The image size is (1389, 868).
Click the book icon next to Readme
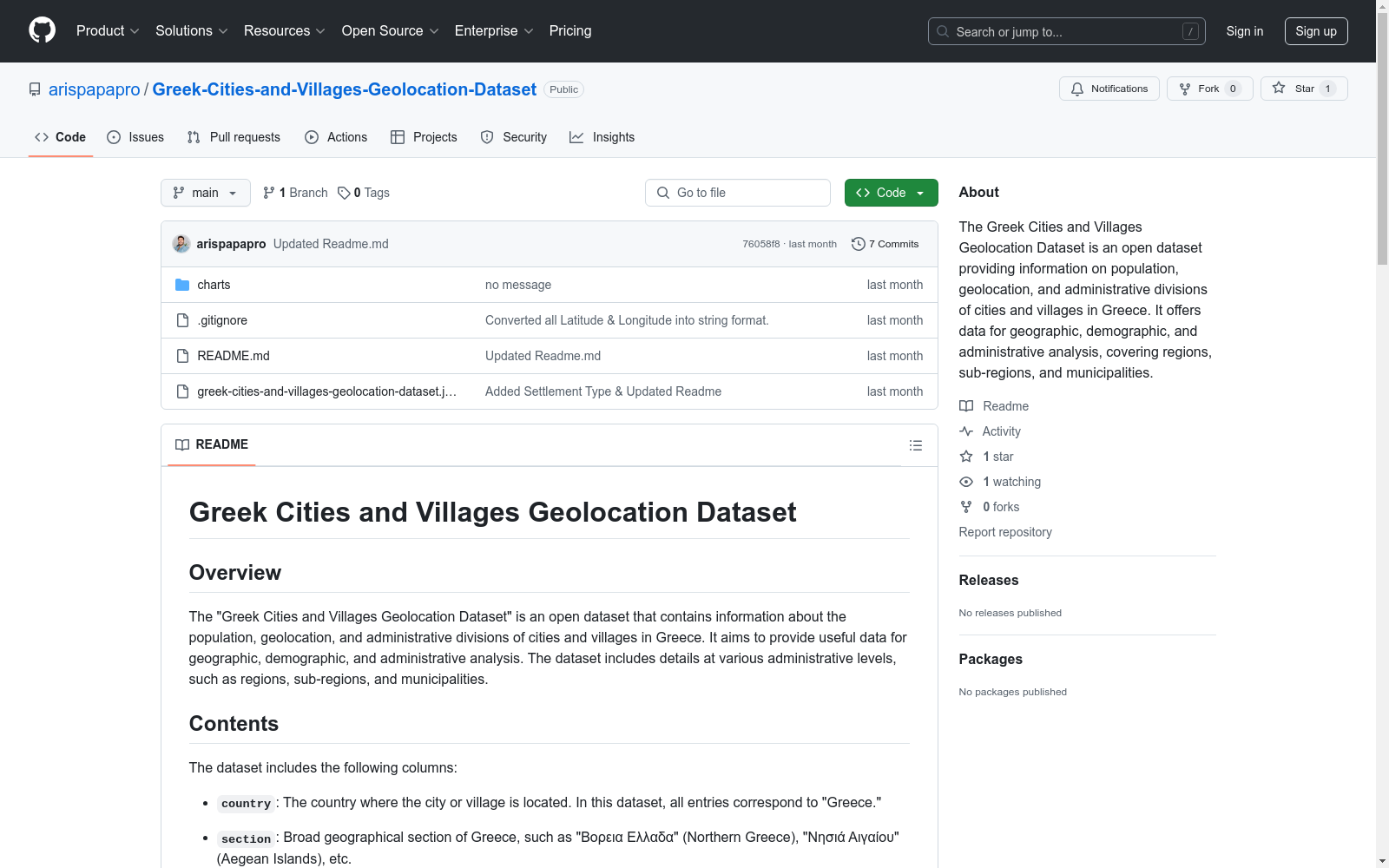(966, 406)
